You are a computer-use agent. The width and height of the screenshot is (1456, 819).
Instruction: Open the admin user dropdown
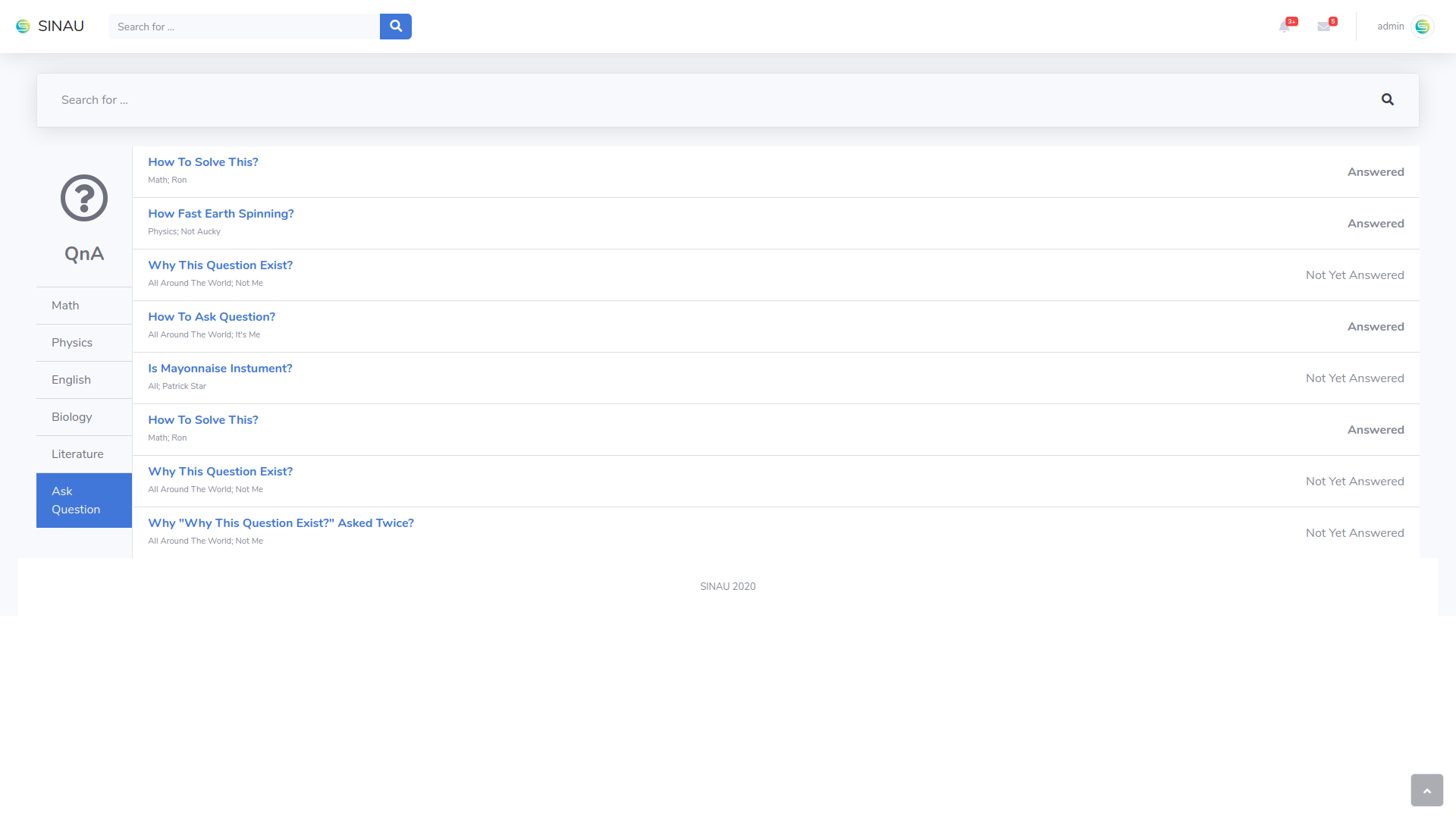click(1390, 27)
